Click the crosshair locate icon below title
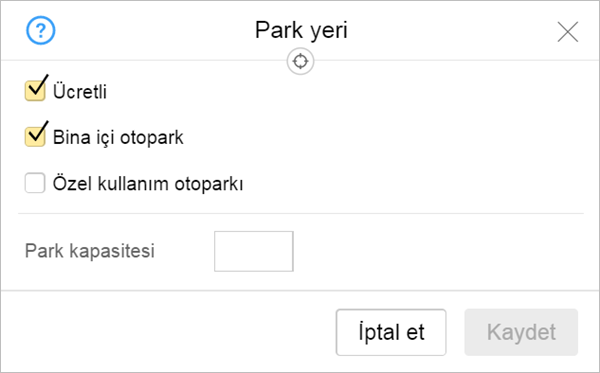 300,61
